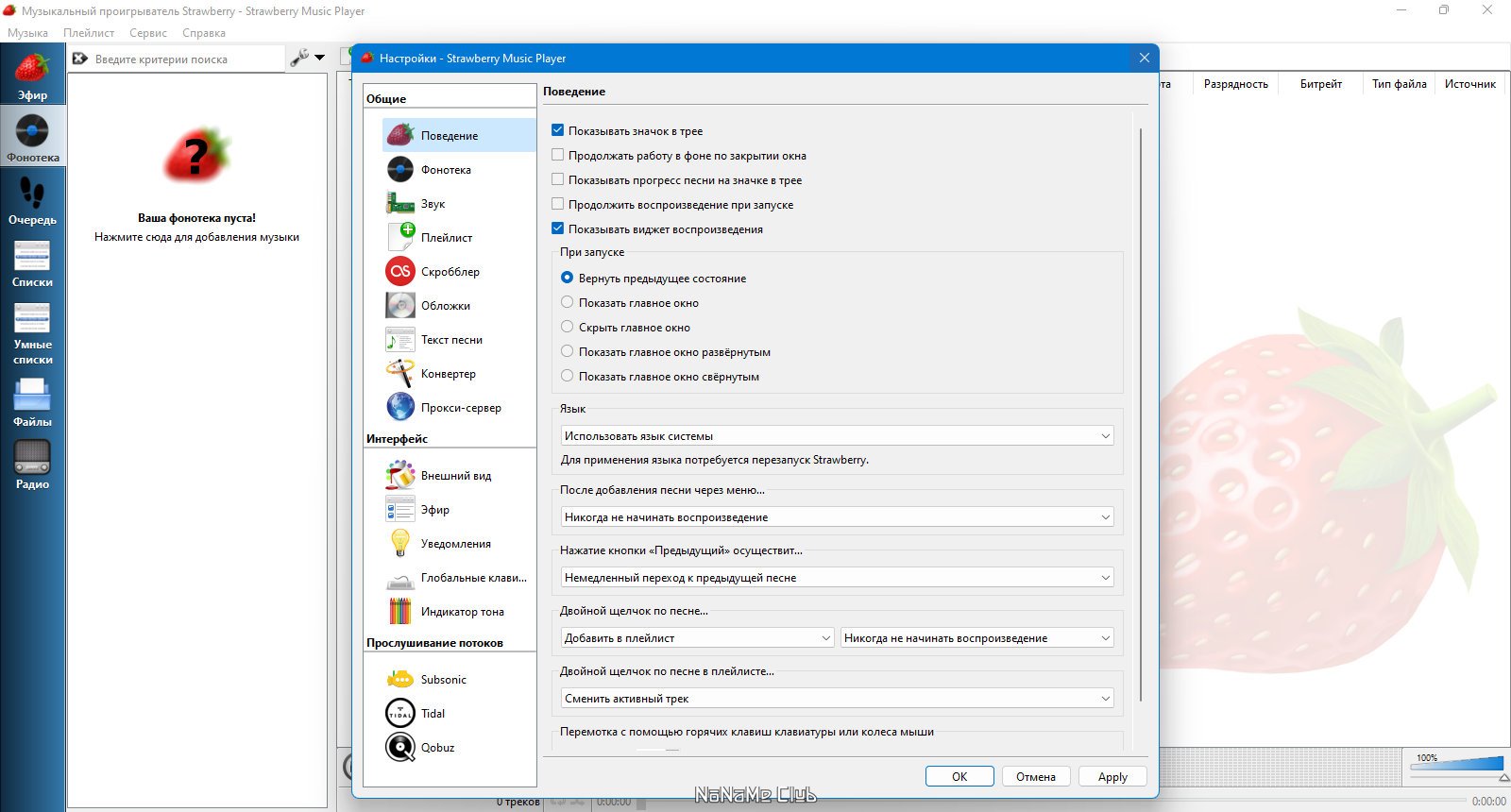Select the Фонотека sidebar icon

point(32,138)
